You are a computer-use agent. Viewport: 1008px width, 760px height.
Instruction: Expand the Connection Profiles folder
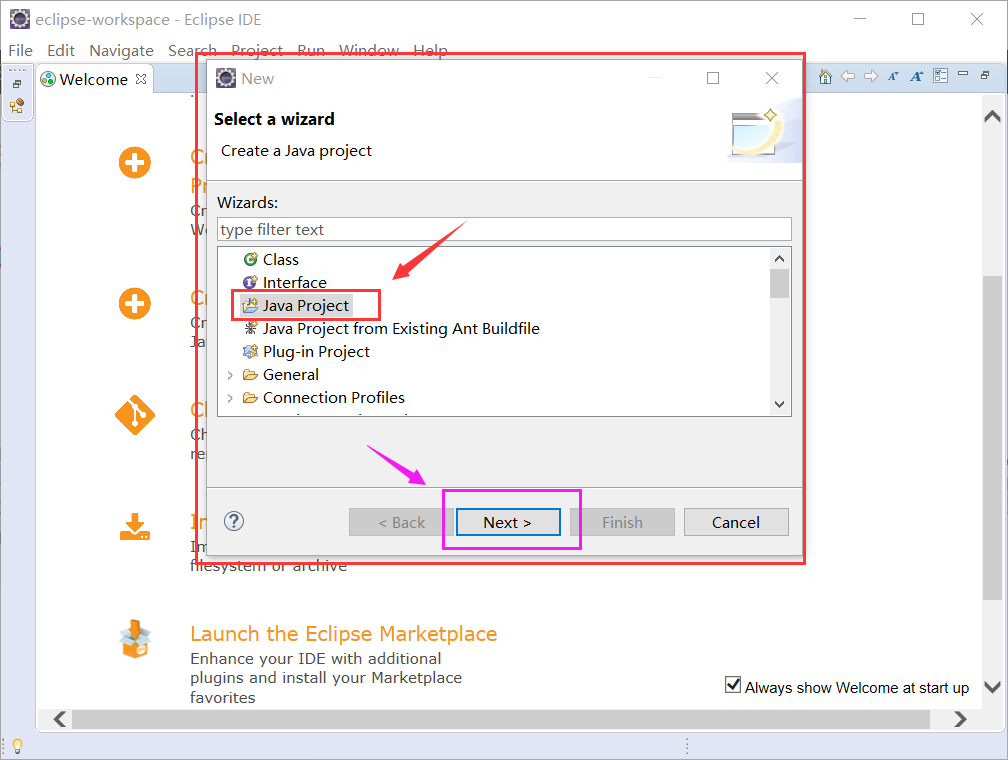click(230, 398)
